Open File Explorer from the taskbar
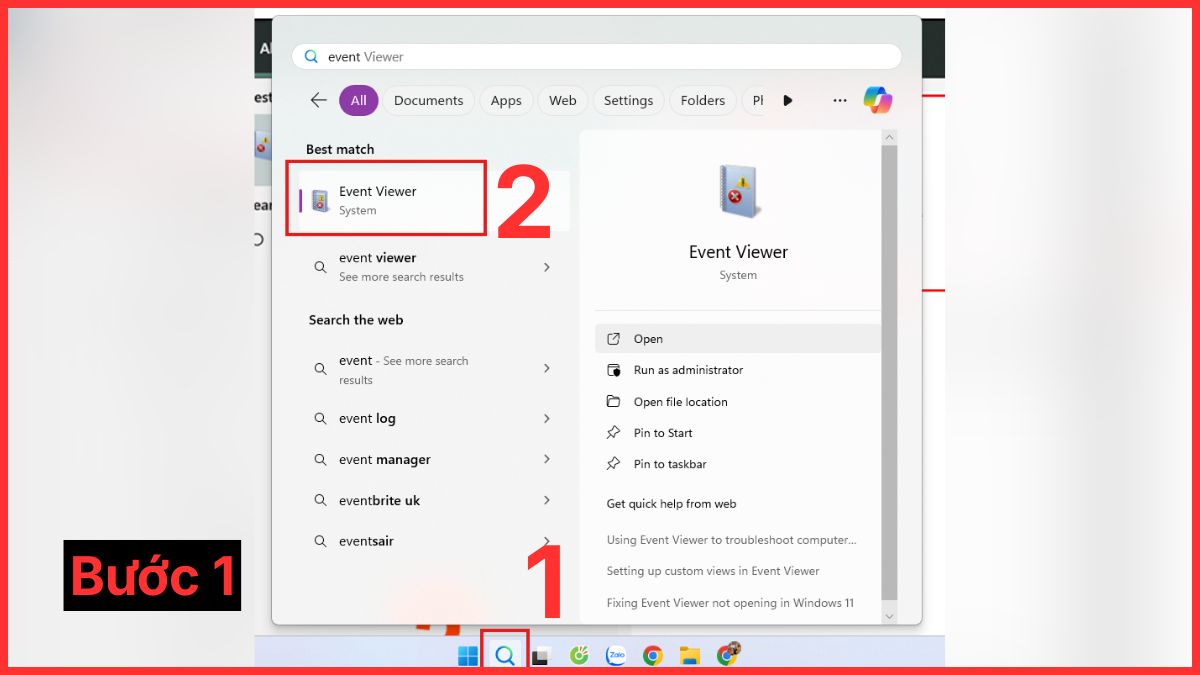 [689, 656]
